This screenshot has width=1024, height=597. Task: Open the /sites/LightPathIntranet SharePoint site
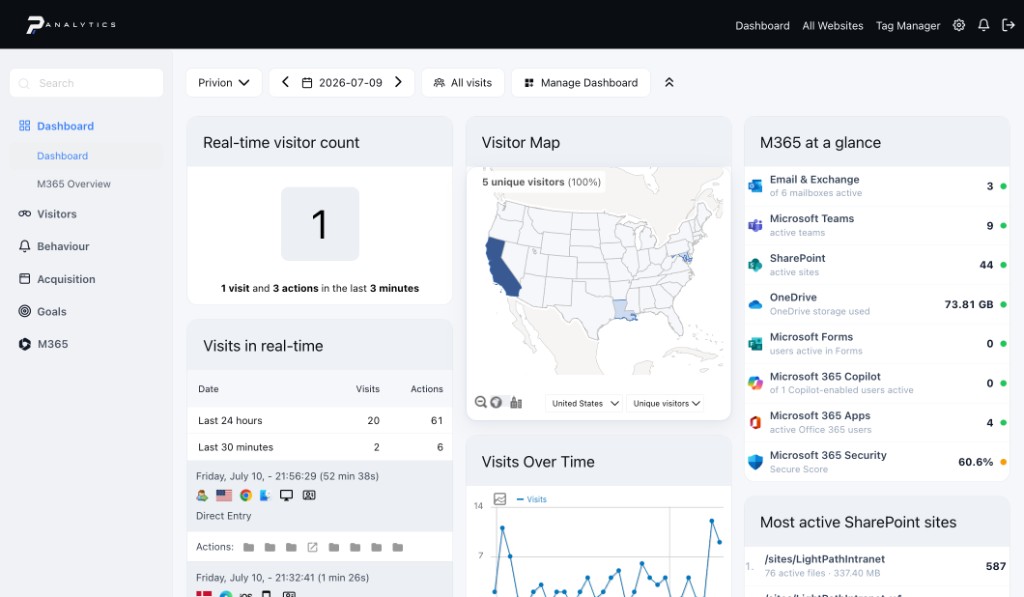pyautogui.click(x=824, y=559)
